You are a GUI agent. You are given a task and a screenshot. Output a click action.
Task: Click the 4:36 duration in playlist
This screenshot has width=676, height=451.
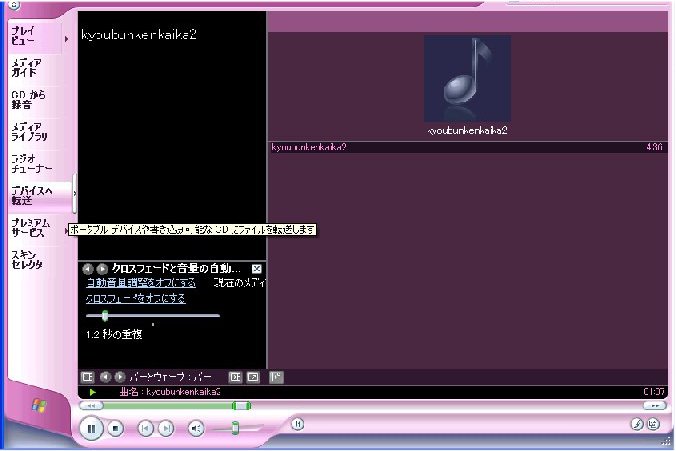point(654,147)
